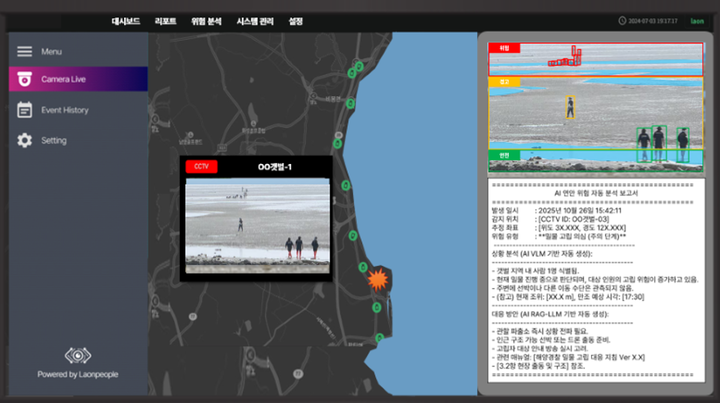Click the Laonpeople eye logo
Viewport: 720px width, 403px height.
point(78,355)
